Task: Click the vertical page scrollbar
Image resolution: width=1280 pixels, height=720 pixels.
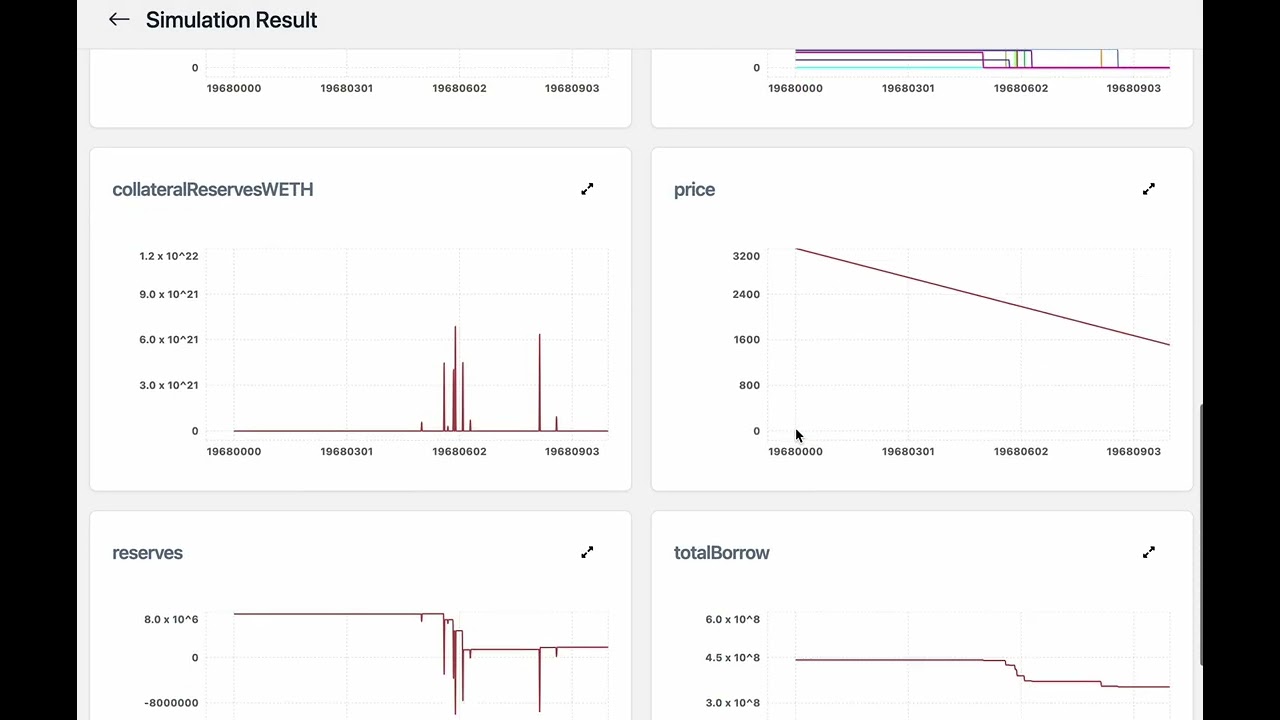Action: [x=1203, y=534]
